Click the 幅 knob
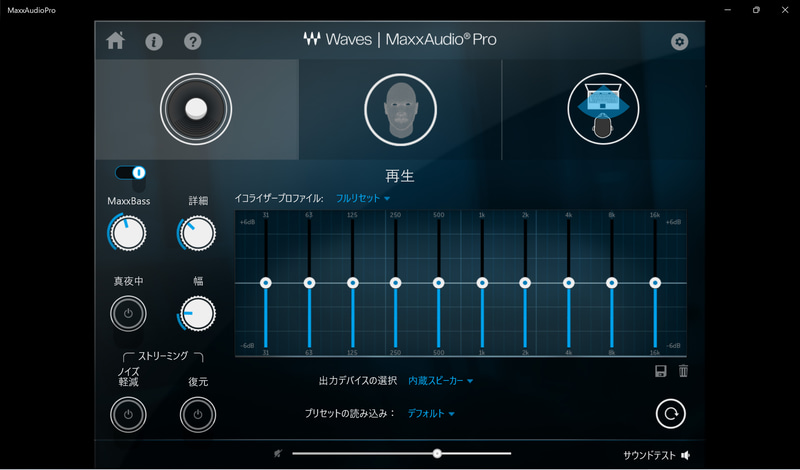This screenshot has height=470, width=800. (x=197, y=313)
